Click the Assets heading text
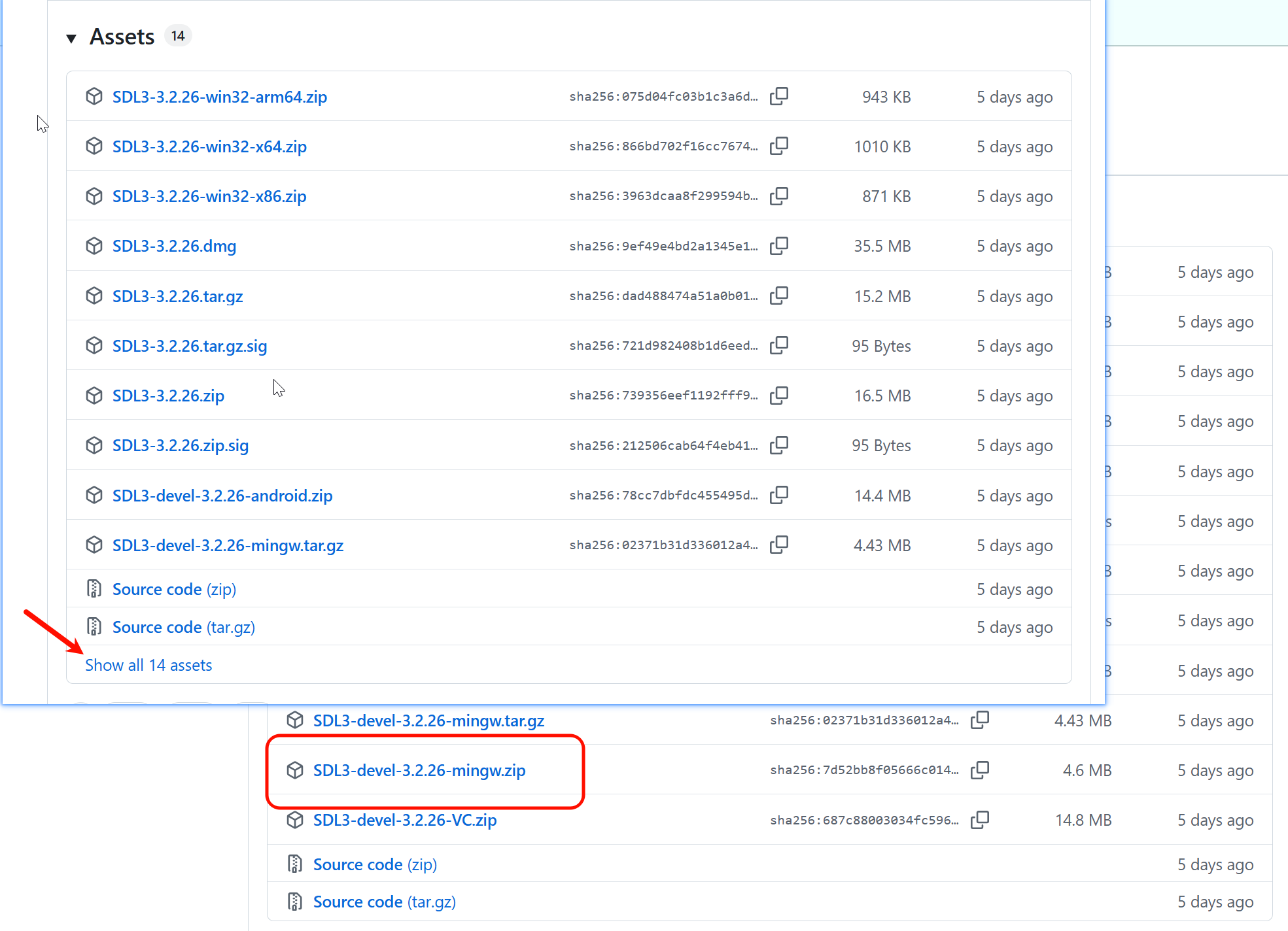 [x=122, y=37]
